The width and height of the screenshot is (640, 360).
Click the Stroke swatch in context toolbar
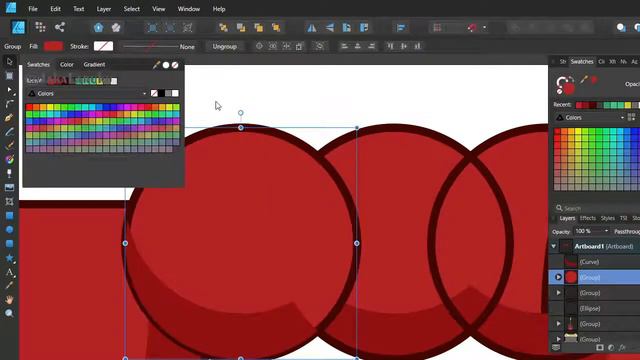(x=103, y=46)
